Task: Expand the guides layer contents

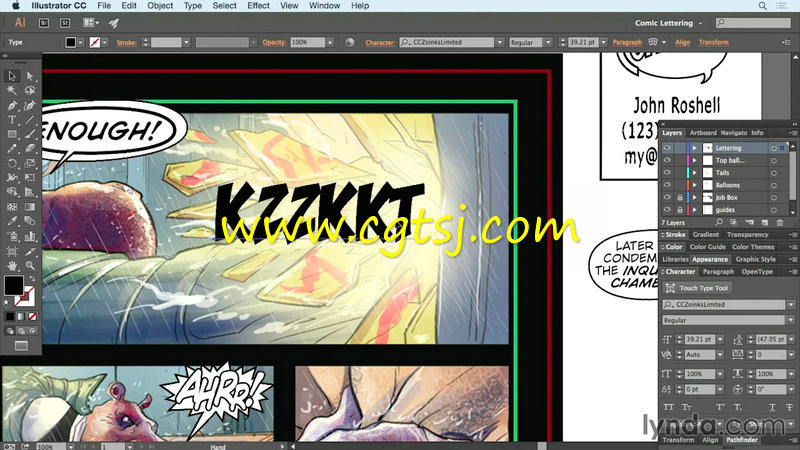Action: pos(694,210)
